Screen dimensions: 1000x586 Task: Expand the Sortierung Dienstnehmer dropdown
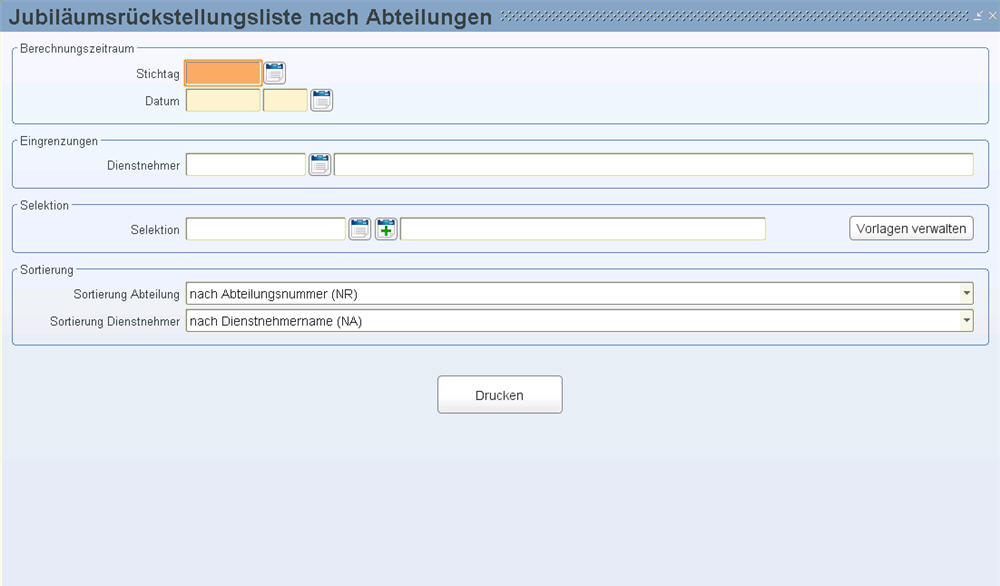click(967, 320)
